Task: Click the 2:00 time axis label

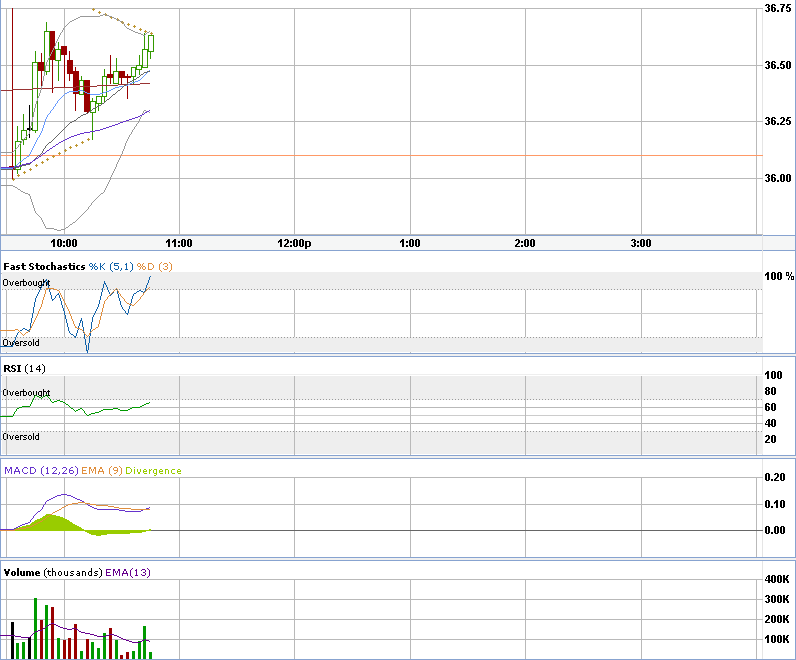Action: click(x=525, y=243)
